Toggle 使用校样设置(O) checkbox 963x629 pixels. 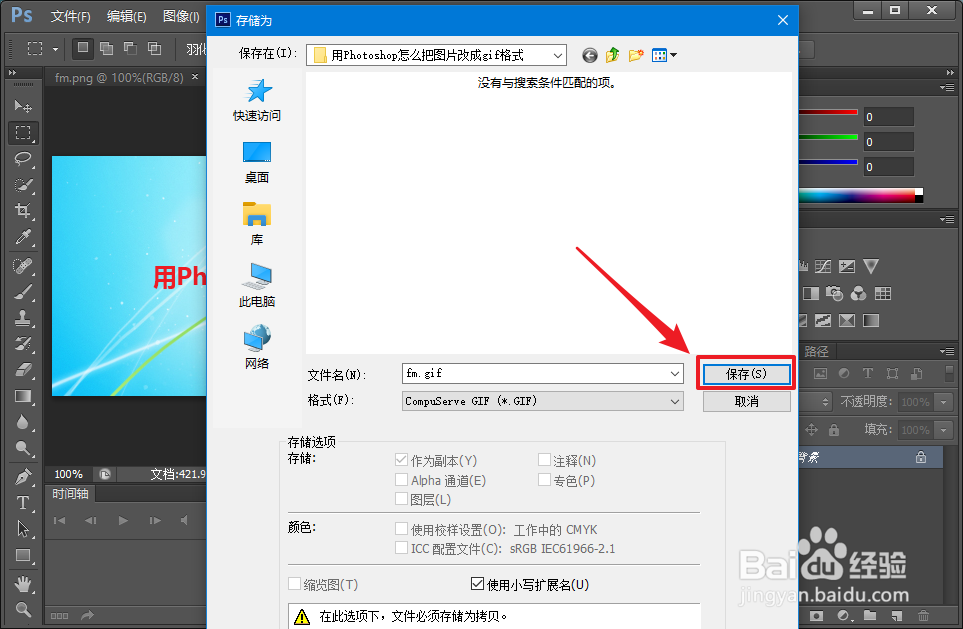pyautogui.click(x=402, y=529)
